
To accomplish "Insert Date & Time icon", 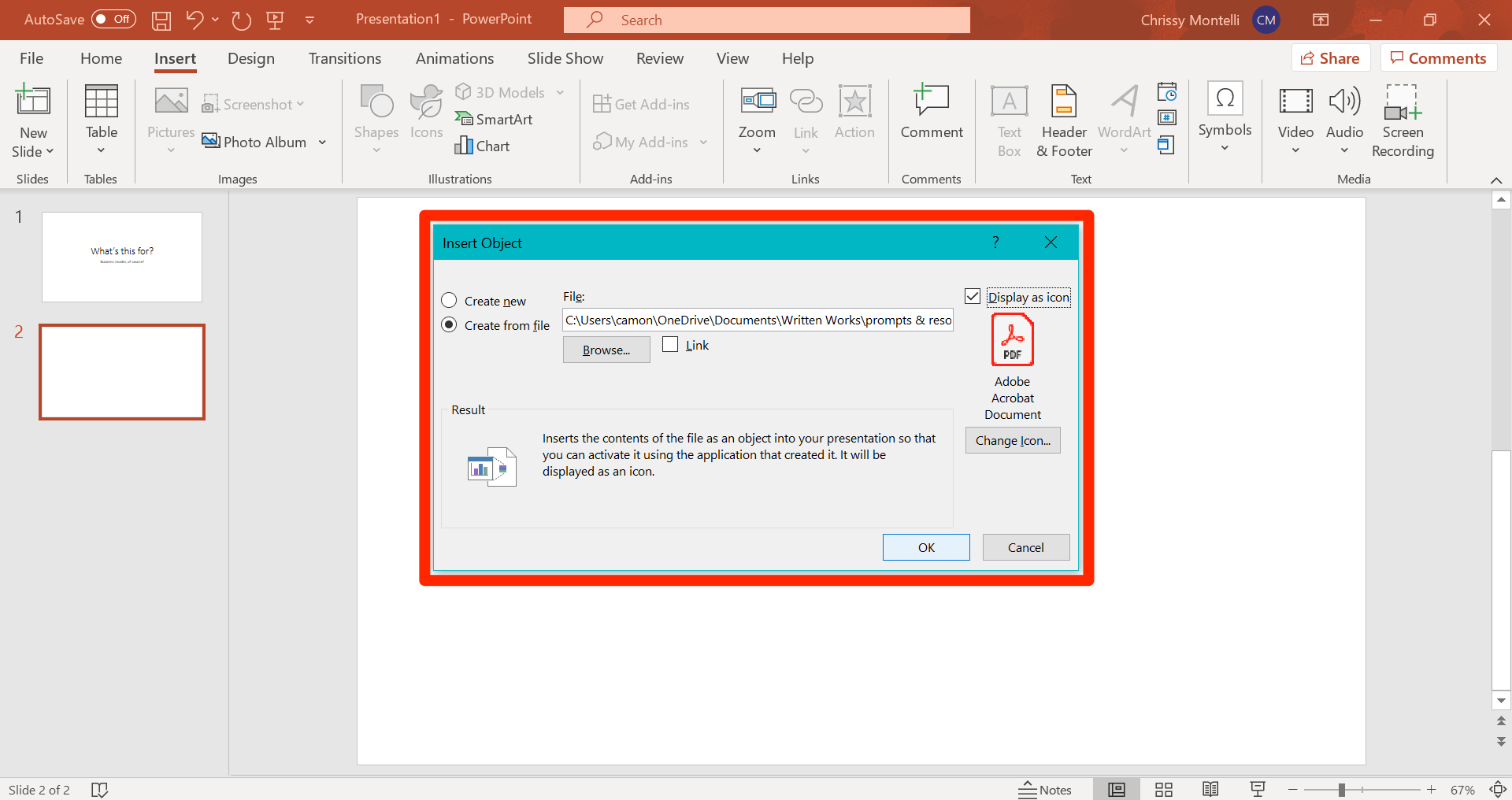I will tap(1167, 92).
